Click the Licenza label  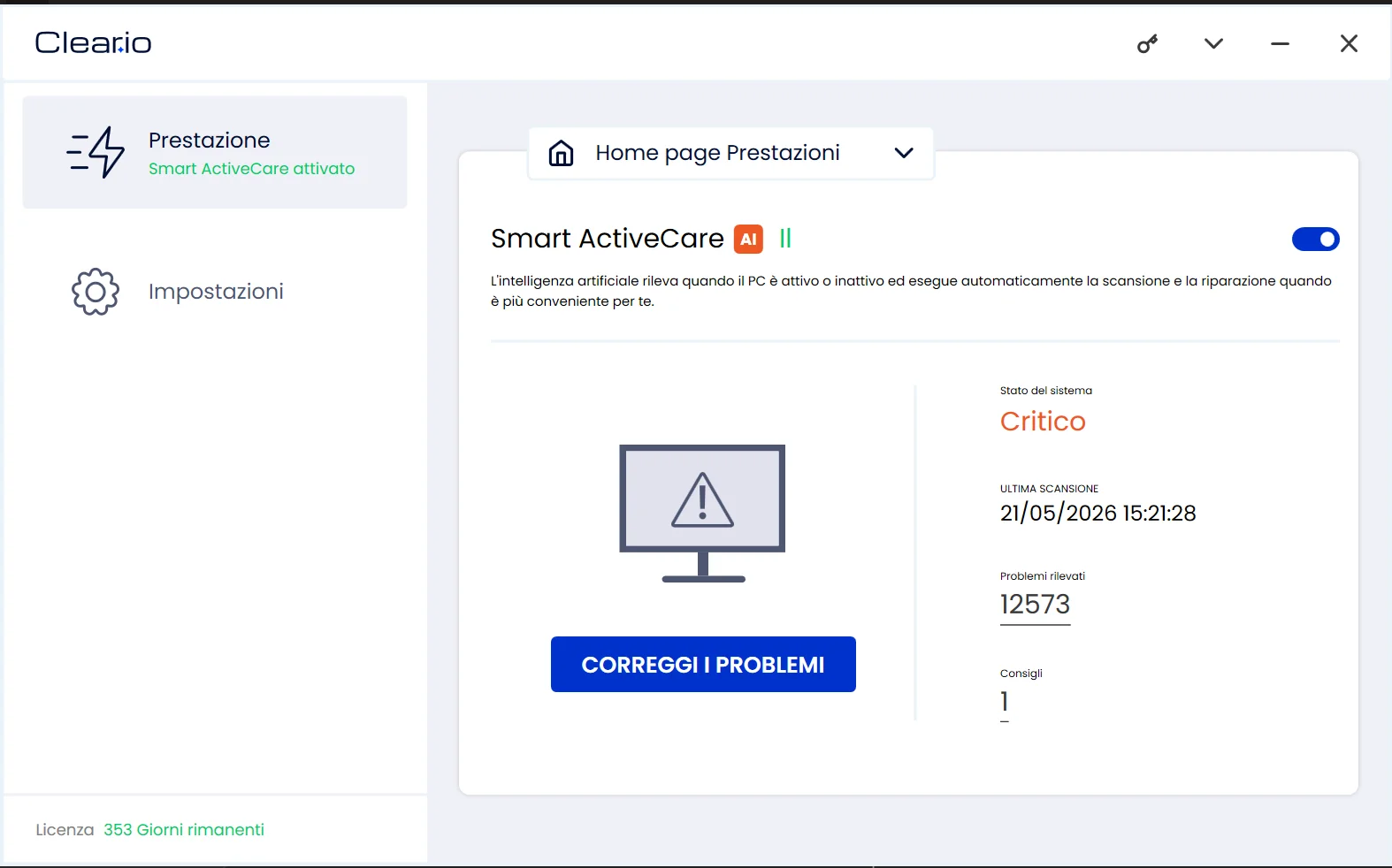65,830
